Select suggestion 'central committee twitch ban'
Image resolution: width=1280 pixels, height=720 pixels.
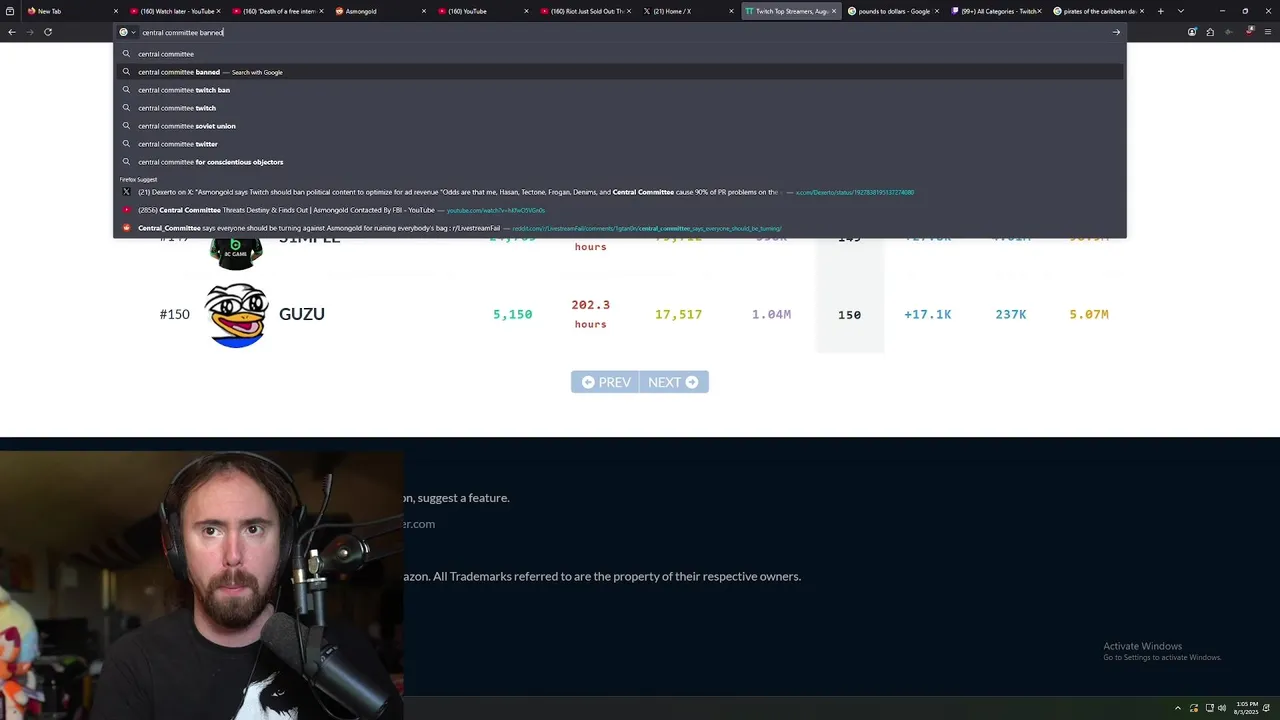620,90
